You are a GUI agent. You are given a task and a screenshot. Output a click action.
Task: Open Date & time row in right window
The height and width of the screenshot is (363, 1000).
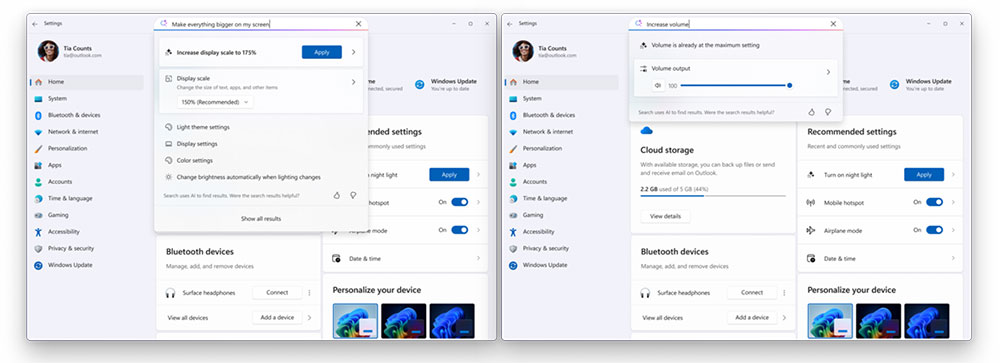click(880, 258)
